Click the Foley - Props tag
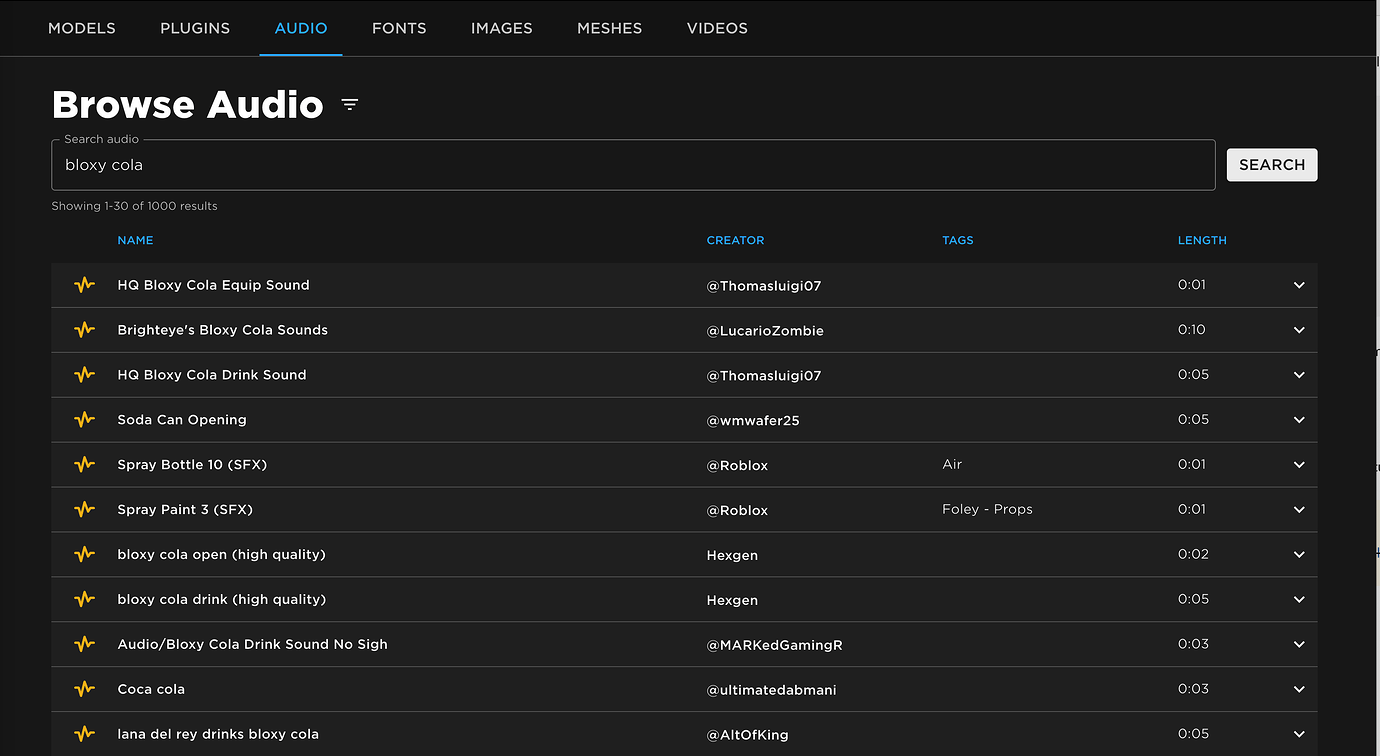 pos(987,510)
